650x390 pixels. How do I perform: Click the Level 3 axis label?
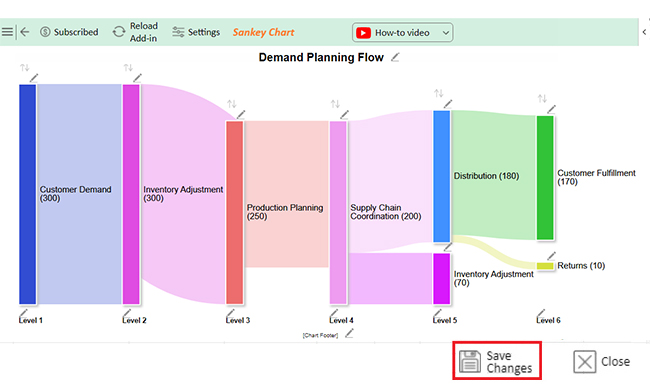point(238,320)
